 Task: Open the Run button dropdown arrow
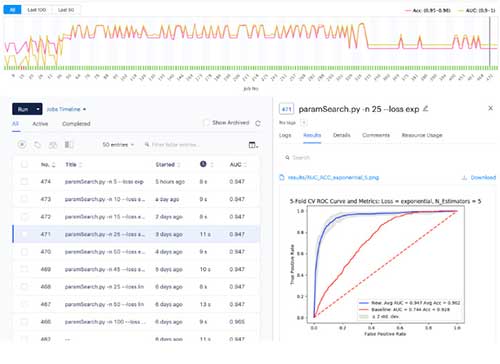tap(38, 109)
